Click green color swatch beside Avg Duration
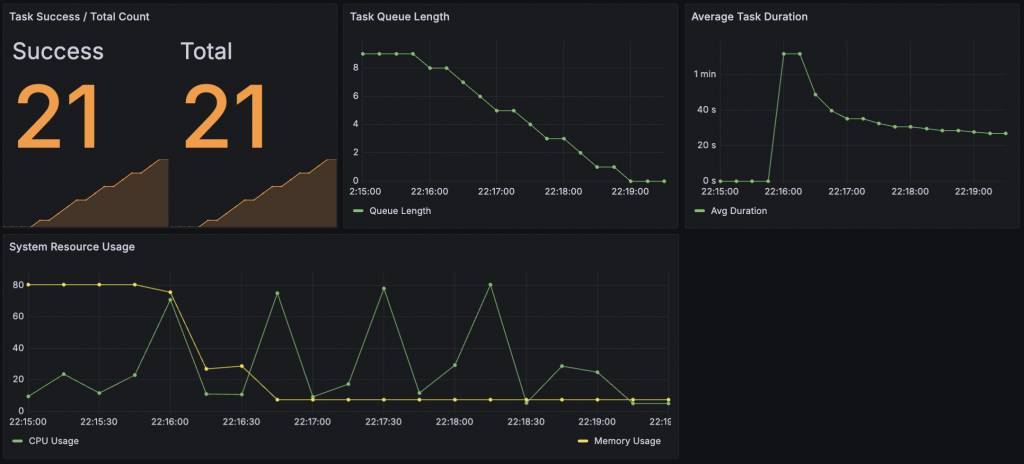This screenshot has width=1024, height=464. pyautogui.click(x=699, y=211)
